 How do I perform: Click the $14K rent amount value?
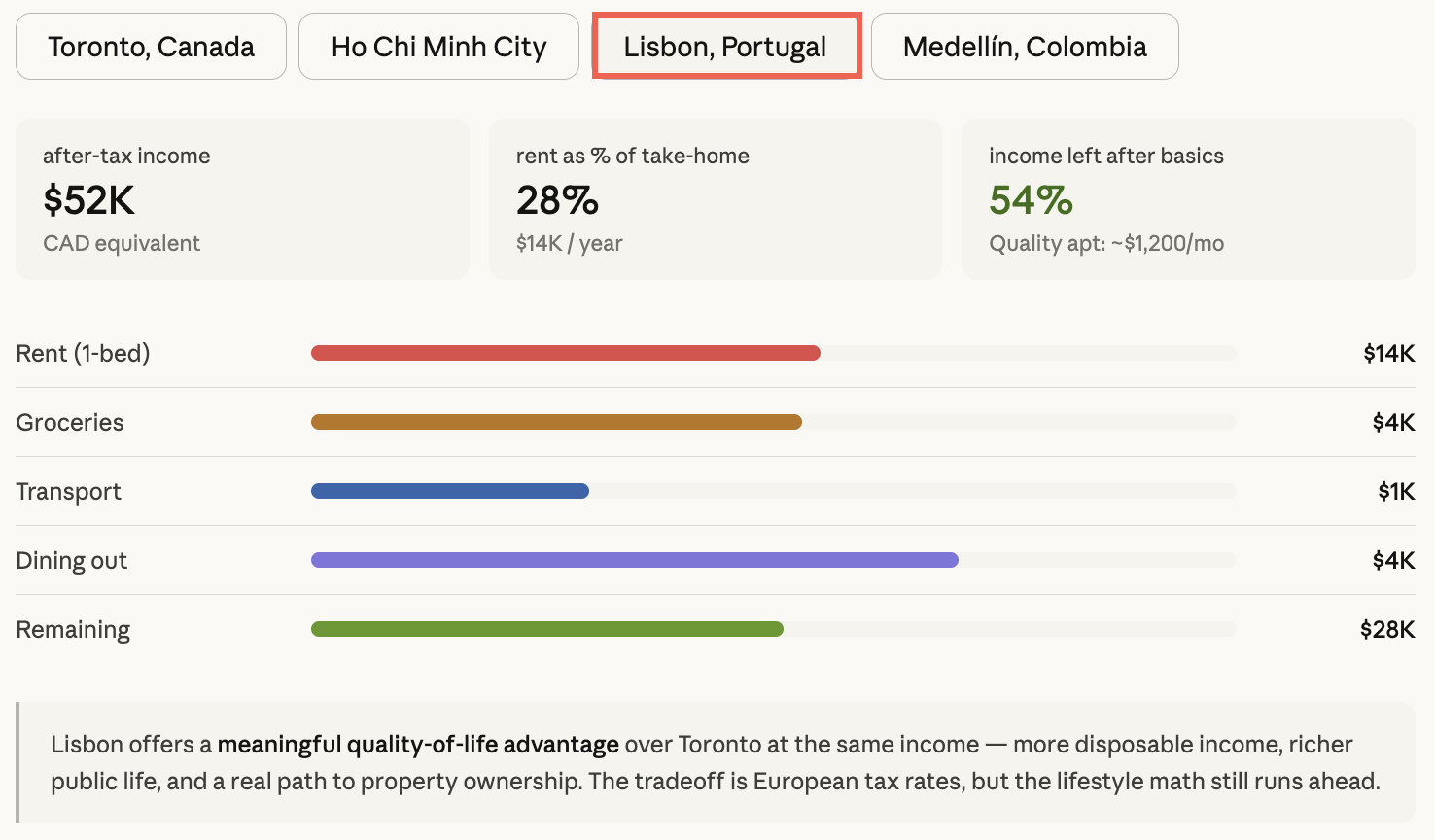(x=1388, y=353)
